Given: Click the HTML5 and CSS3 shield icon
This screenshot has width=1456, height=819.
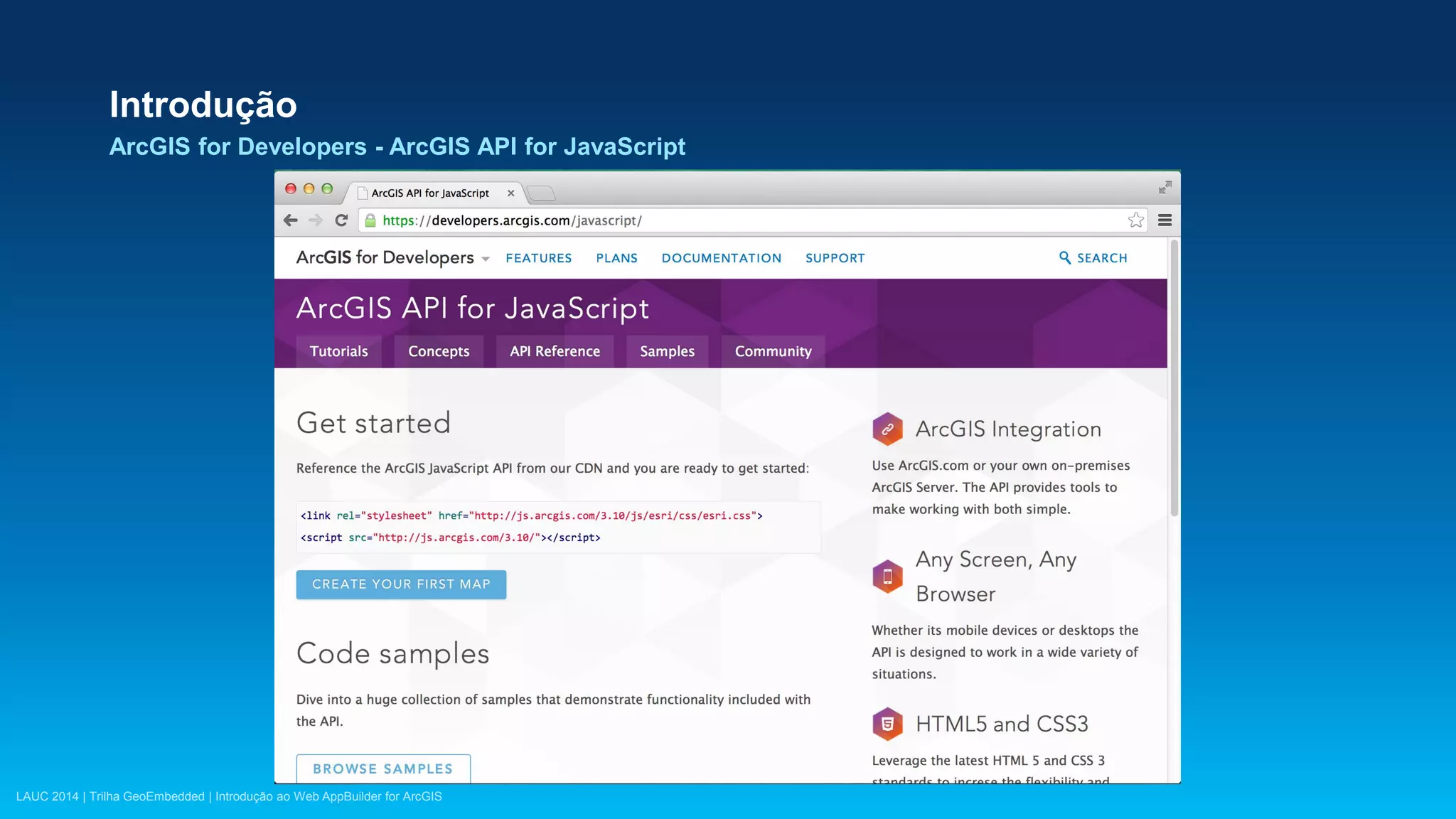Looking at the screenshot, I should 887,724.
